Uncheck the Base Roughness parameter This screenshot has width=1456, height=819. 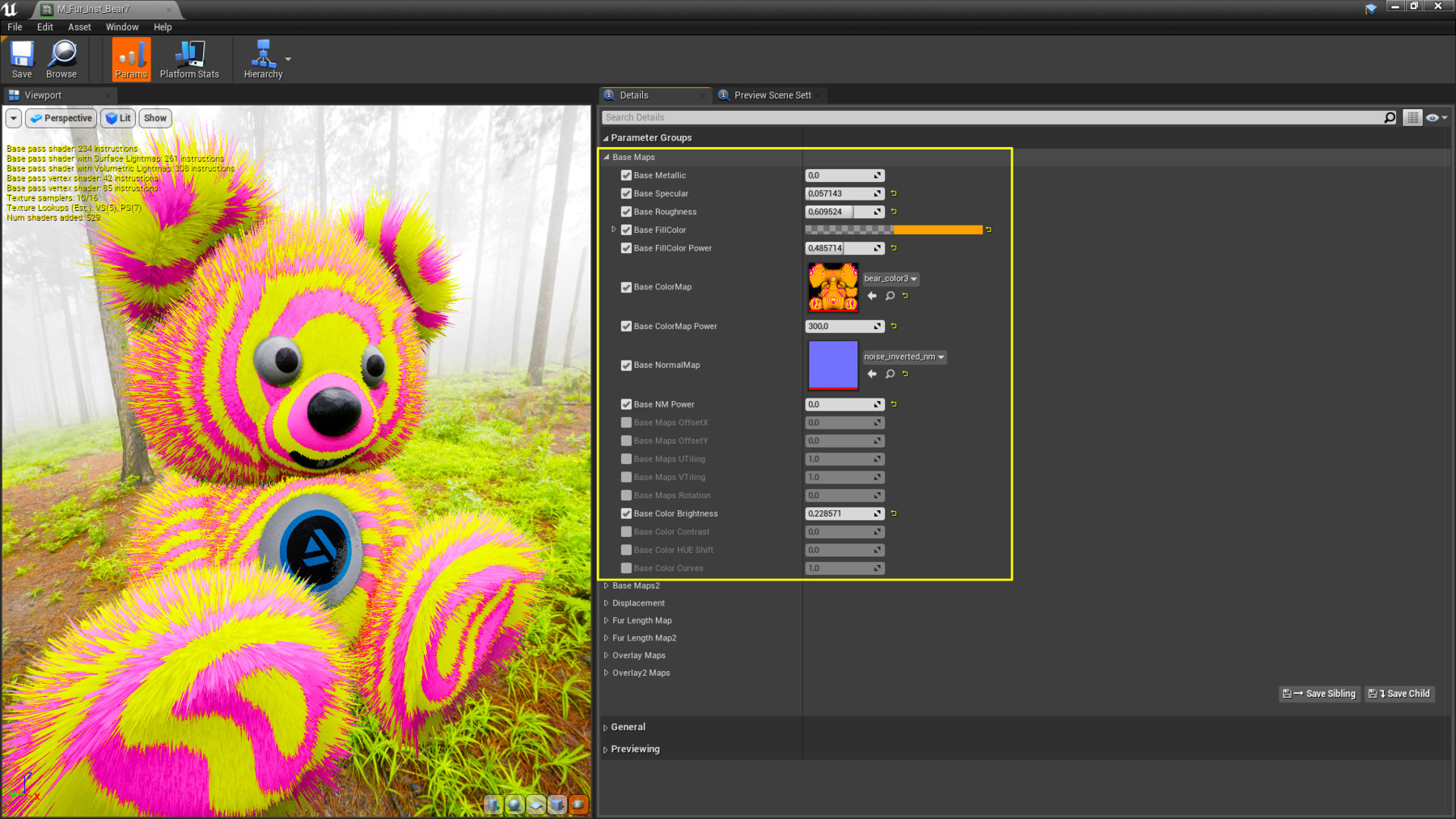(x=626, y=212)
